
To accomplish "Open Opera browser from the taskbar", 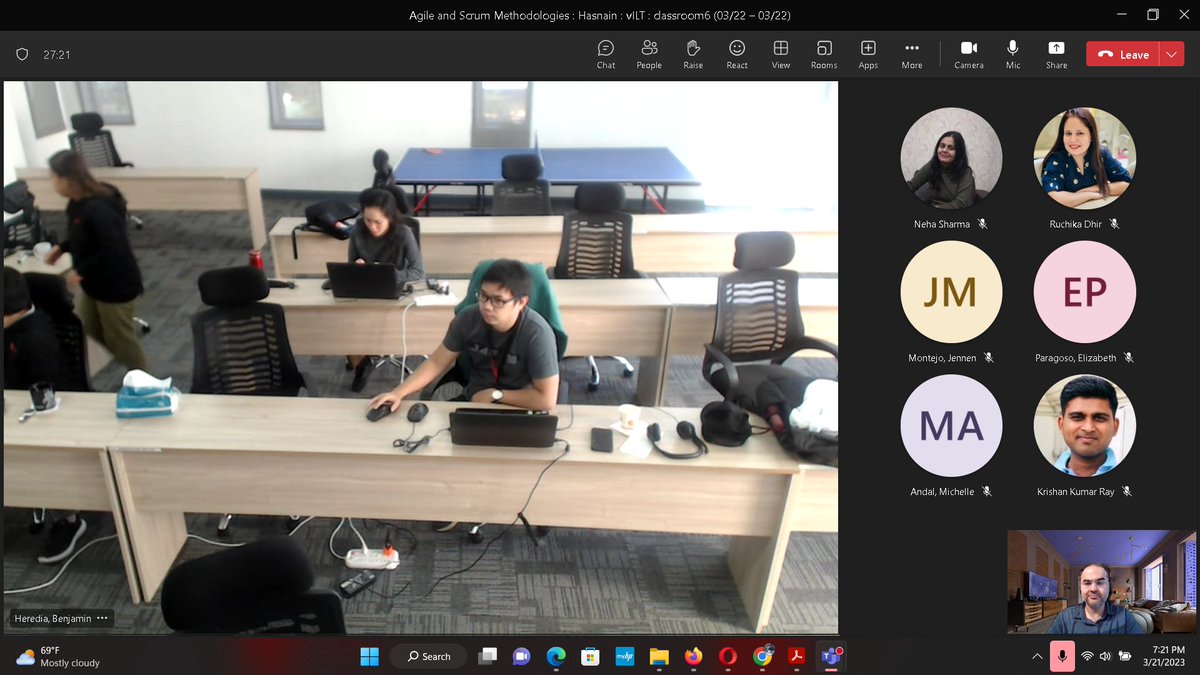I will coord(728,656).
